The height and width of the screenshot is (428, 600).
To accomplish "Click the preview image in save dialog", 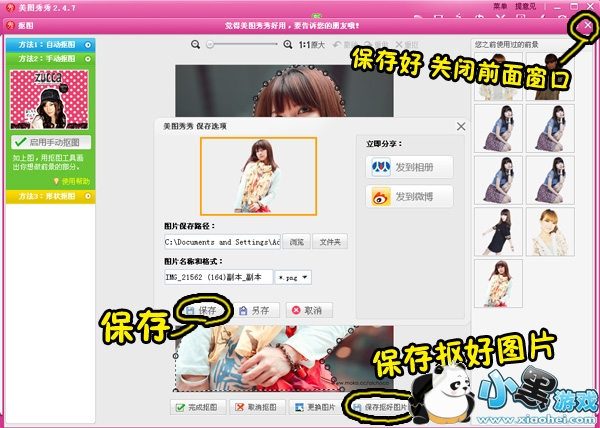I will (x=258, y=176).
